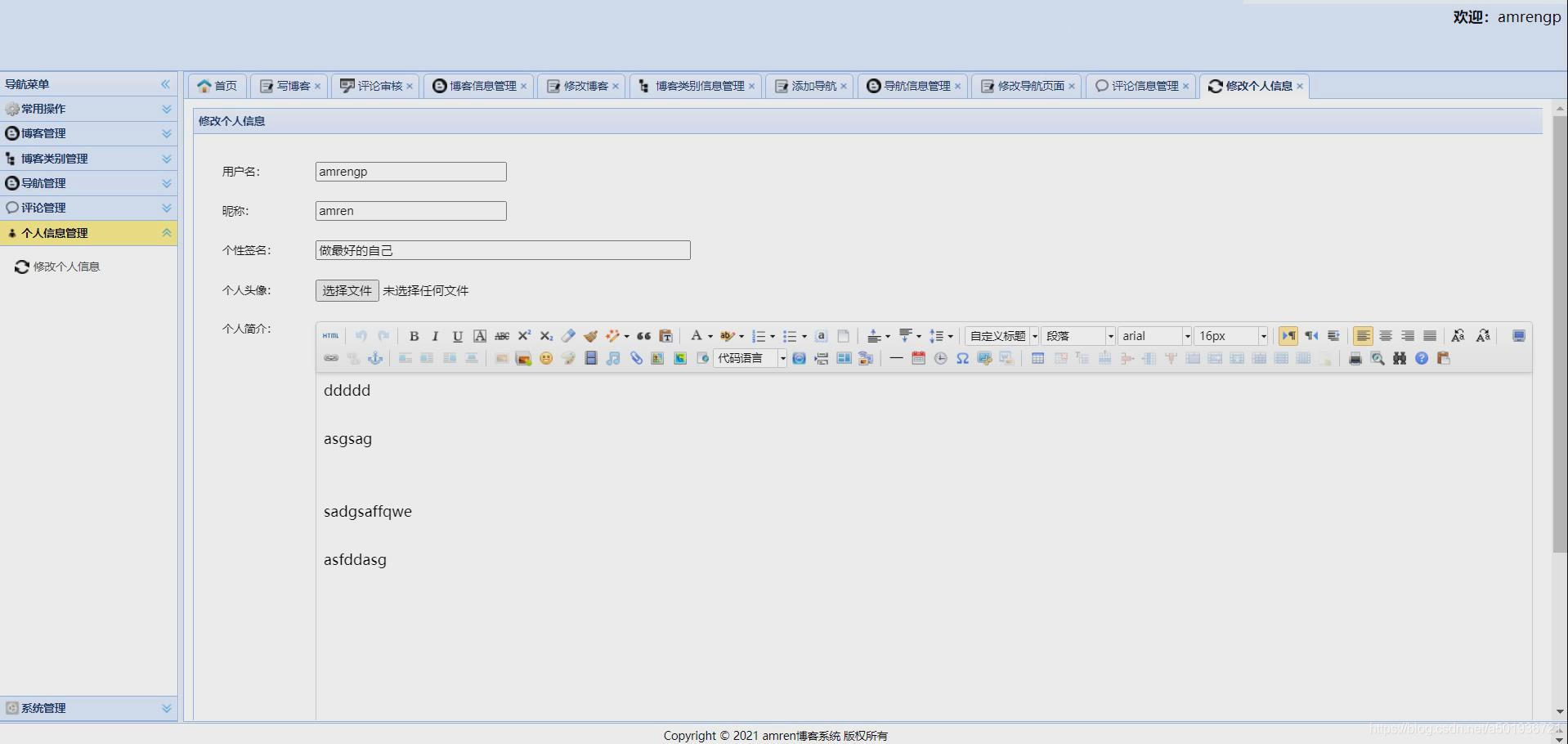Toggle left-to-right text direction
This screenshot has width=1568, height=744.
1288,336
